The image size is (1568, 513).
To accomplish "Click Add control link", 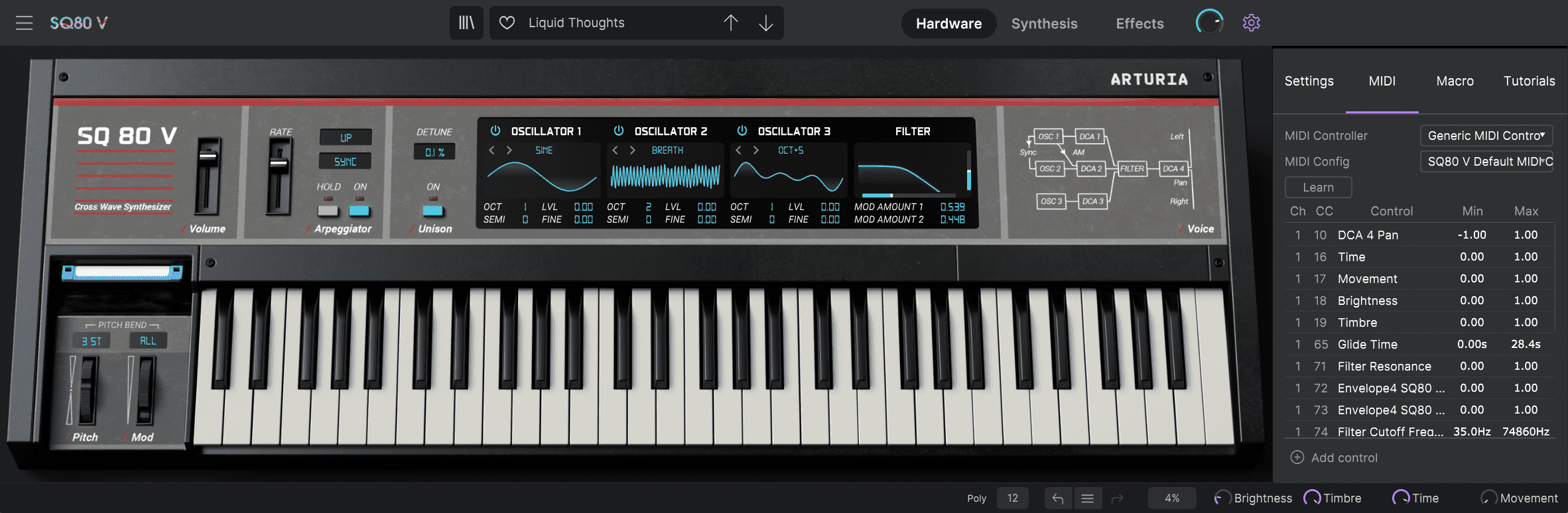I will point(1344,457).
